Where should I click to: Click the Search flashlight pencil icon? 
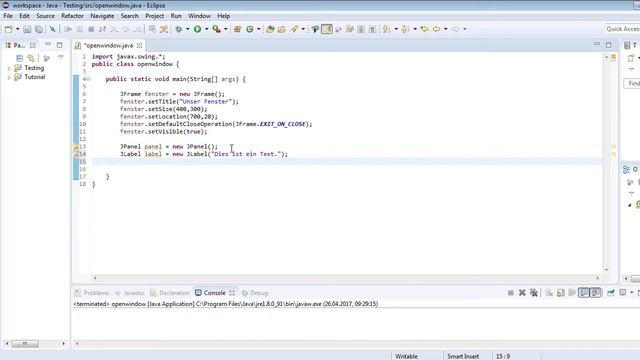point(294,29)
